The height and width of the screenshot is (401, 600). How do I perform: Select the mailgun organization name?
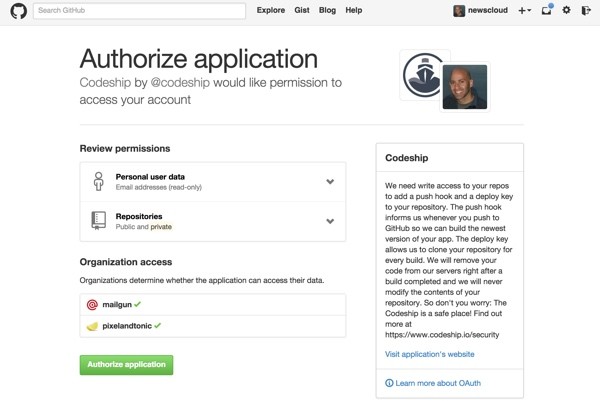click(x=117, y=305)
